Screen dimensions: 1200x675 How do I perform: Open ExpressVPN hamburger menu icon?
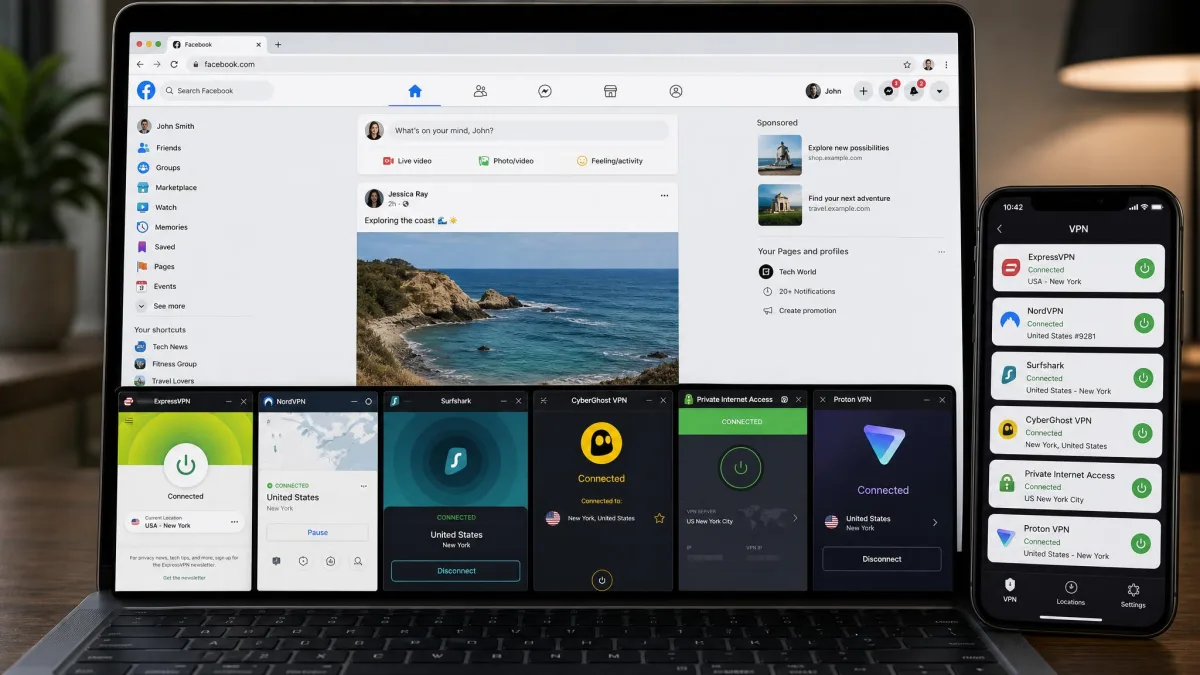(128, 421)
